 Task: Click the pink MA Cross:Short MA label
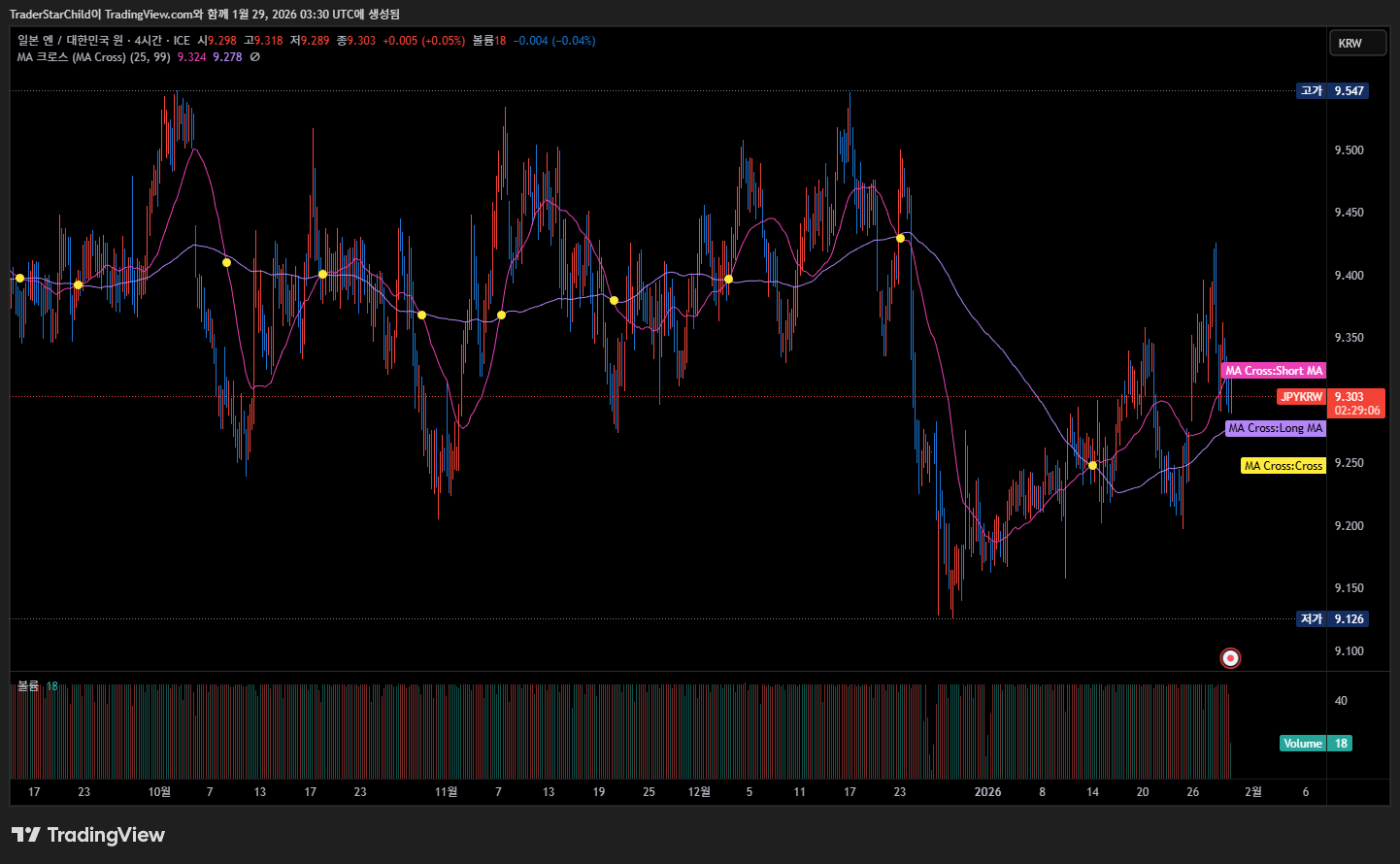[1273, 371]
